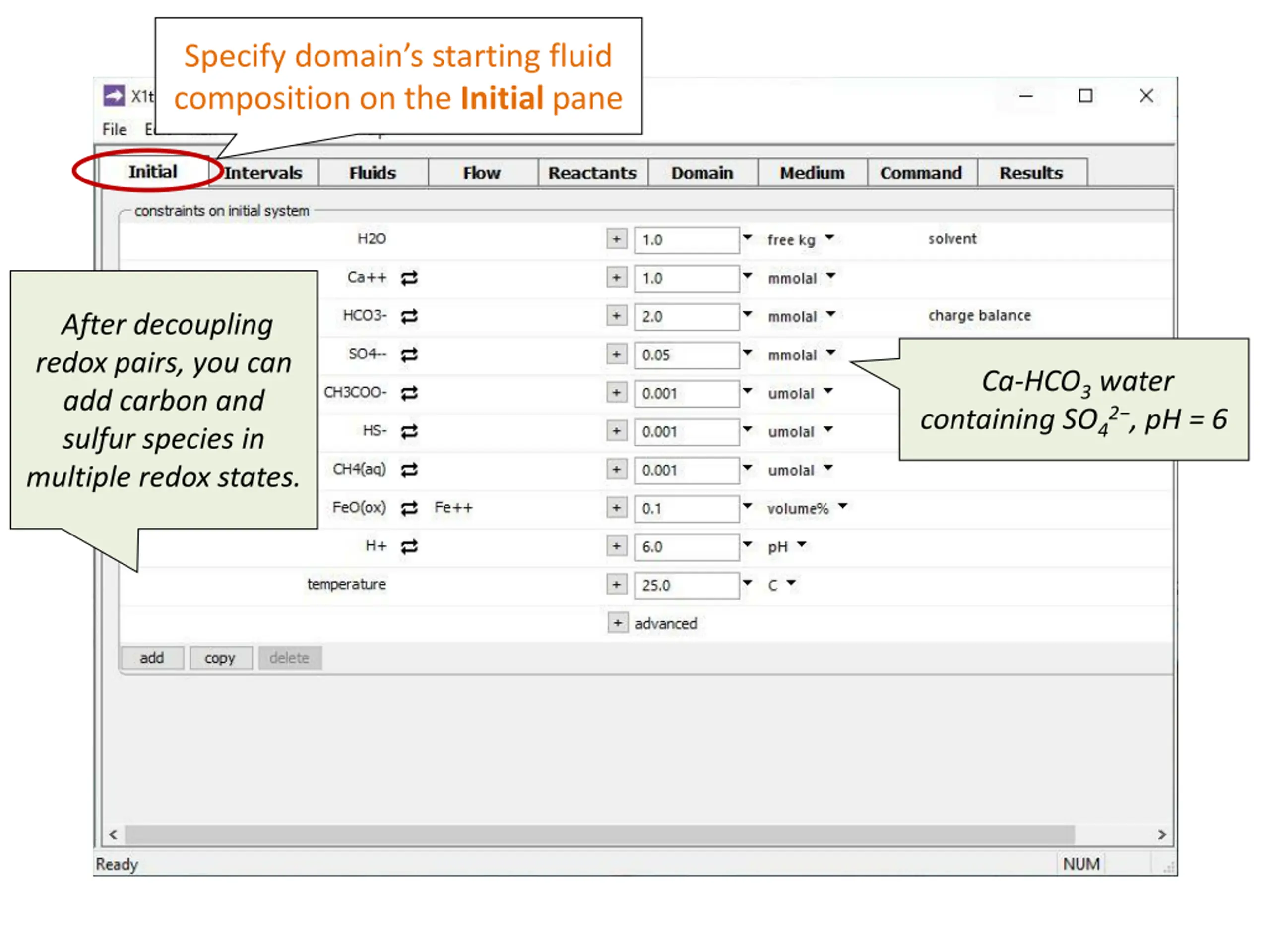Click the Fe++ swapped species label
Screen dimensions: 1270x952
(453, 508)
